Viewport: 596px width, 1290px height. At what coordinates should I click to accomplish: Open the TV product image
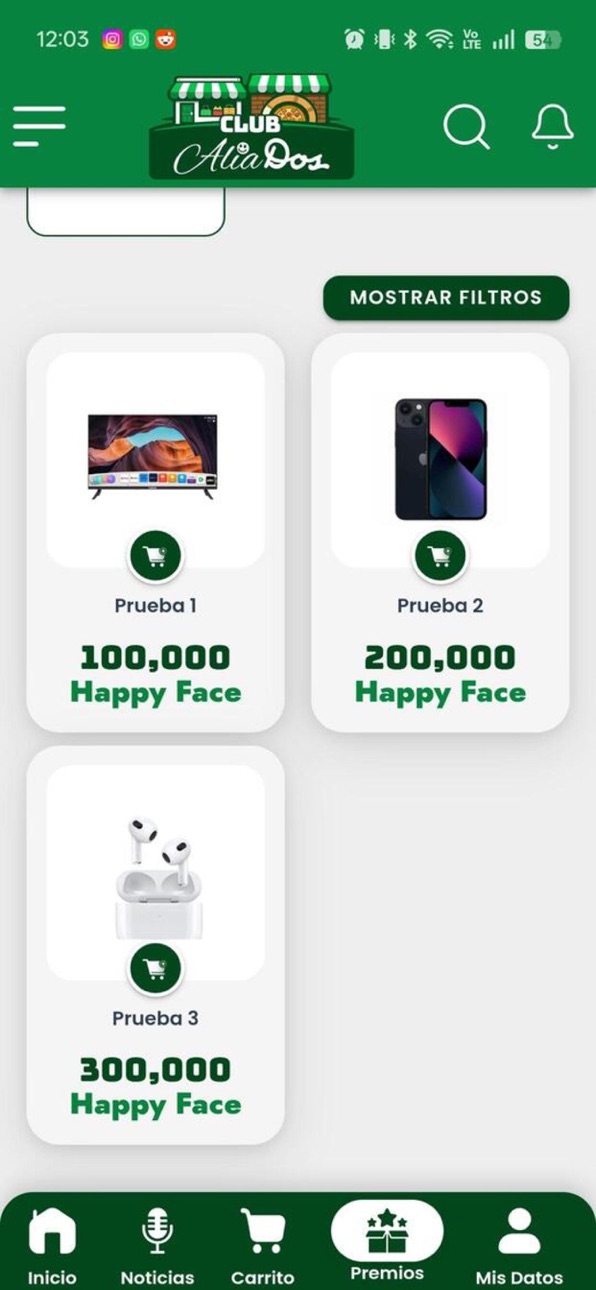[x=152, y=456]
